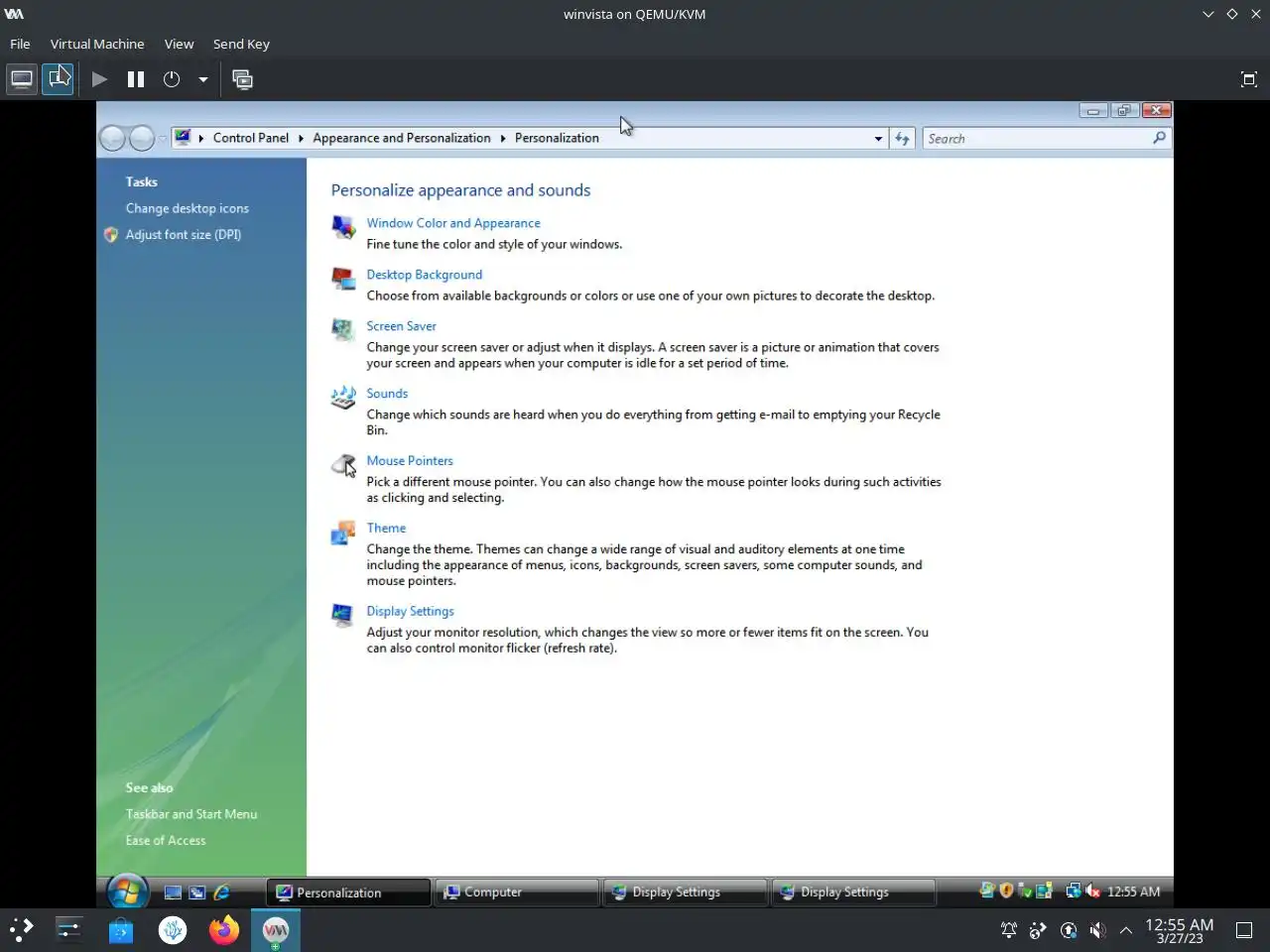
Task: Open the Display Settings link
Action: tap(410, 612)
